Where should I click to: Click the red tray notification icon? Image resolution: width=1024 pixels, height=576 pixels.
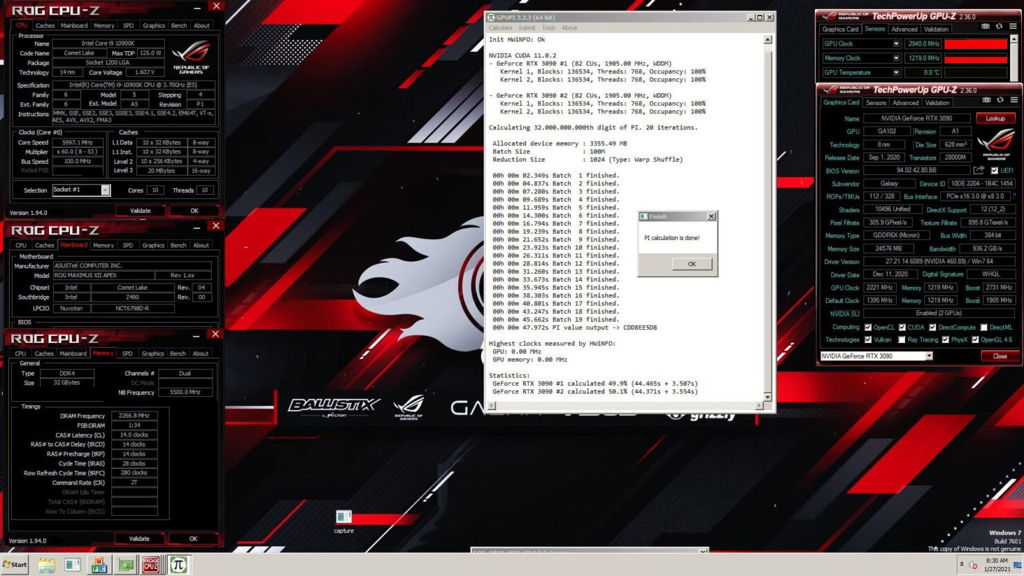[973, 565]
